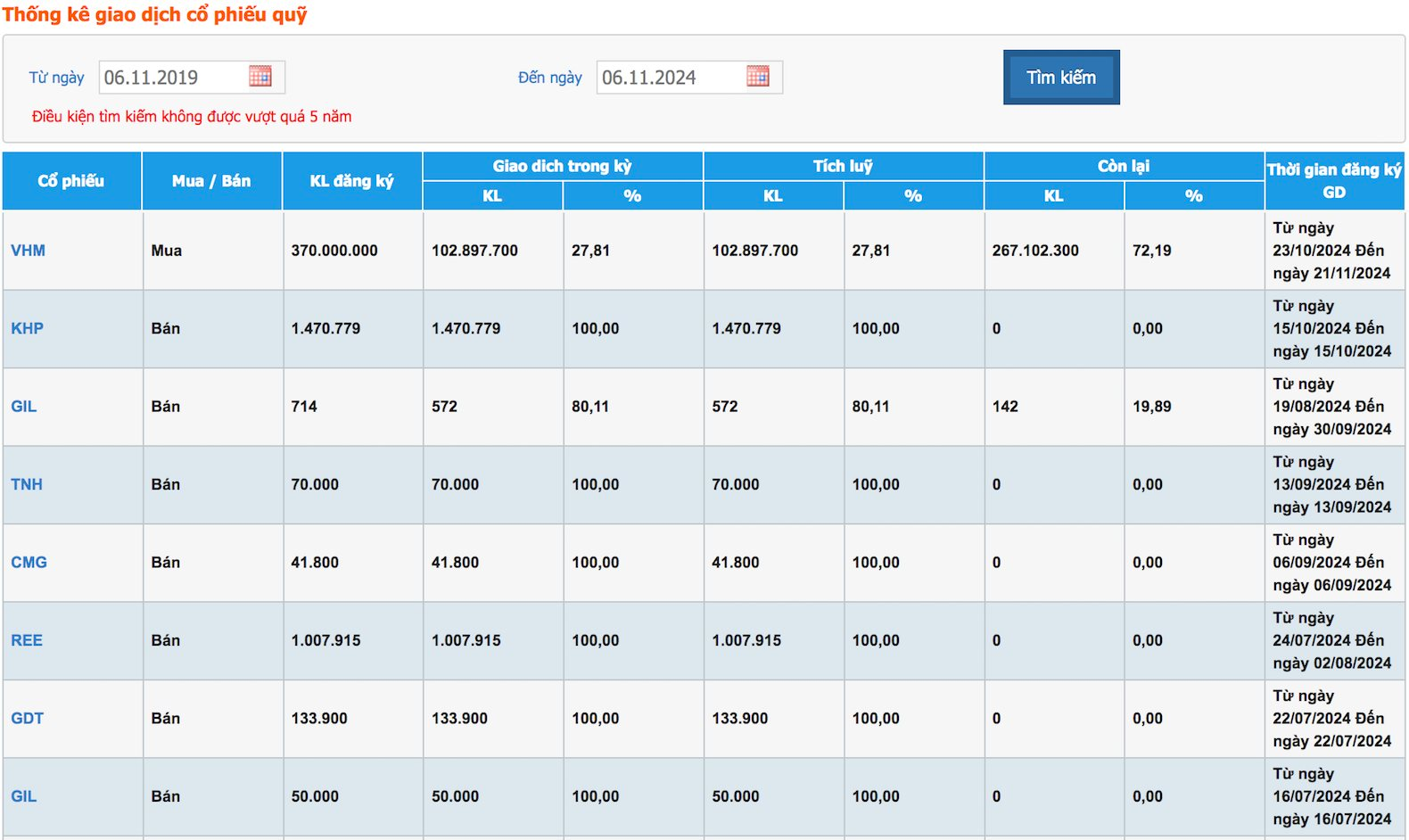
Task: Click the KL đăng ký column header
Action: click(x=351, y=181)
